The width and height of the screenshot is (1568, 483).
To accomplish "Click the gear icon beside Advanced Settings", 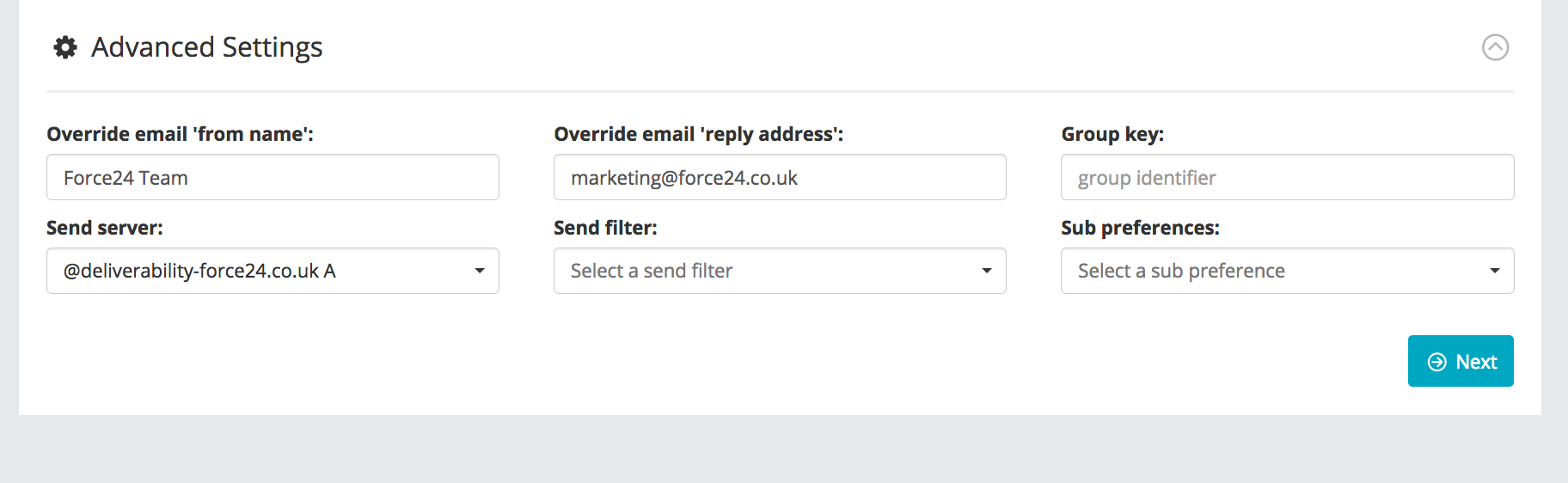I will [x=65, y=47].
